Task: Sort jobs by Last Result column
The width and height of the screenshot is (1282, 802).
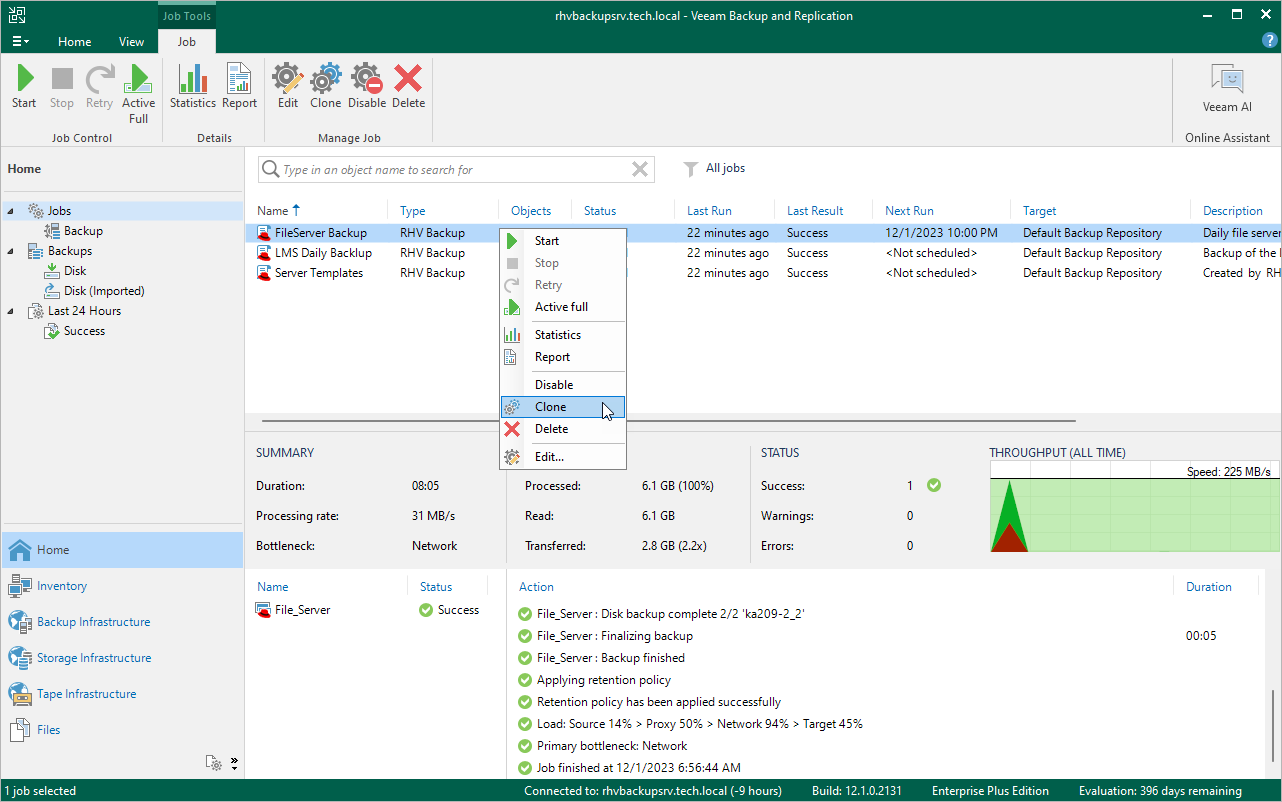Action: tap(815, 211)
